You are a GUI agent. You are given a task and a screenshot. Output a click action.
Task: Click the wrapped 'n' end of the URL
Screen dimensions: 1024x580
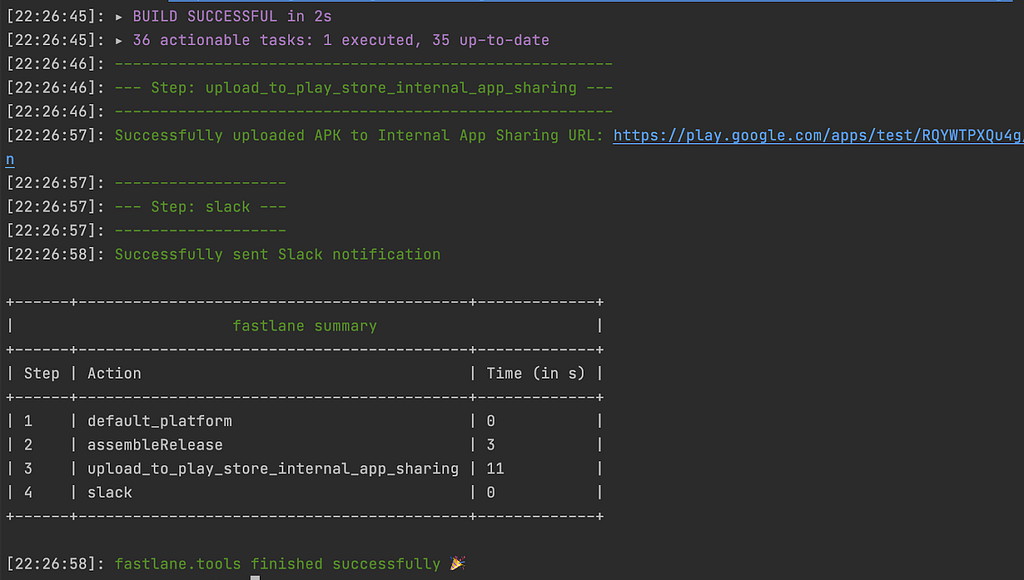click(10, 159)
